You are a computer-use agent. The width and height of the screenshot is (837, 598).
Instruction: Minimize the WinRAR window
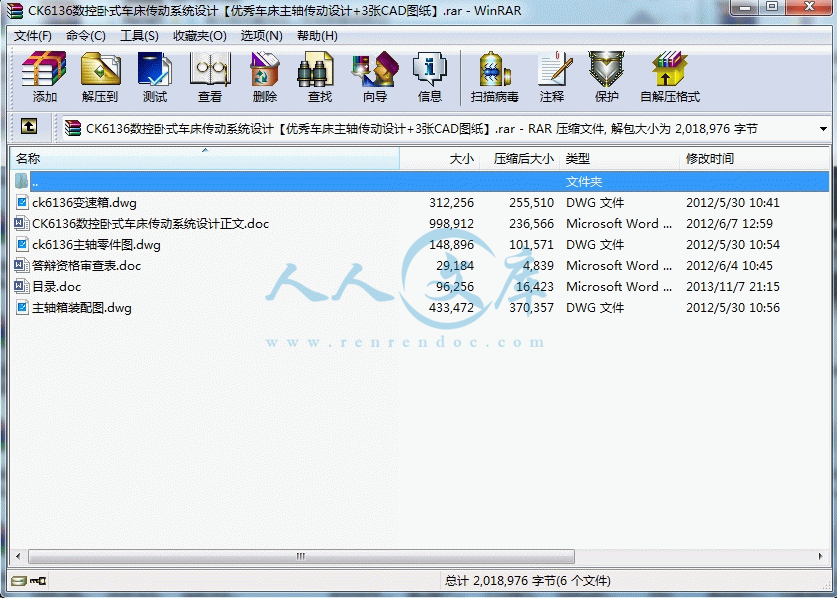[746, 7]
